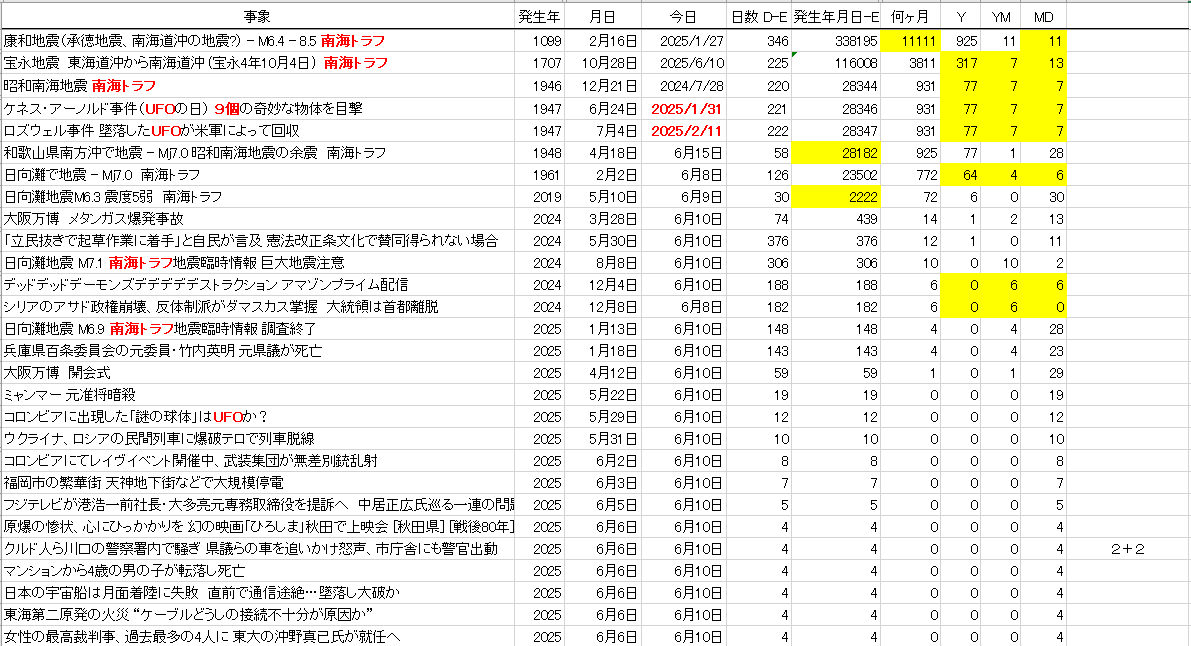Click the ロズウェル事件 event cell
1191x646 pixels.
[257, 131]
